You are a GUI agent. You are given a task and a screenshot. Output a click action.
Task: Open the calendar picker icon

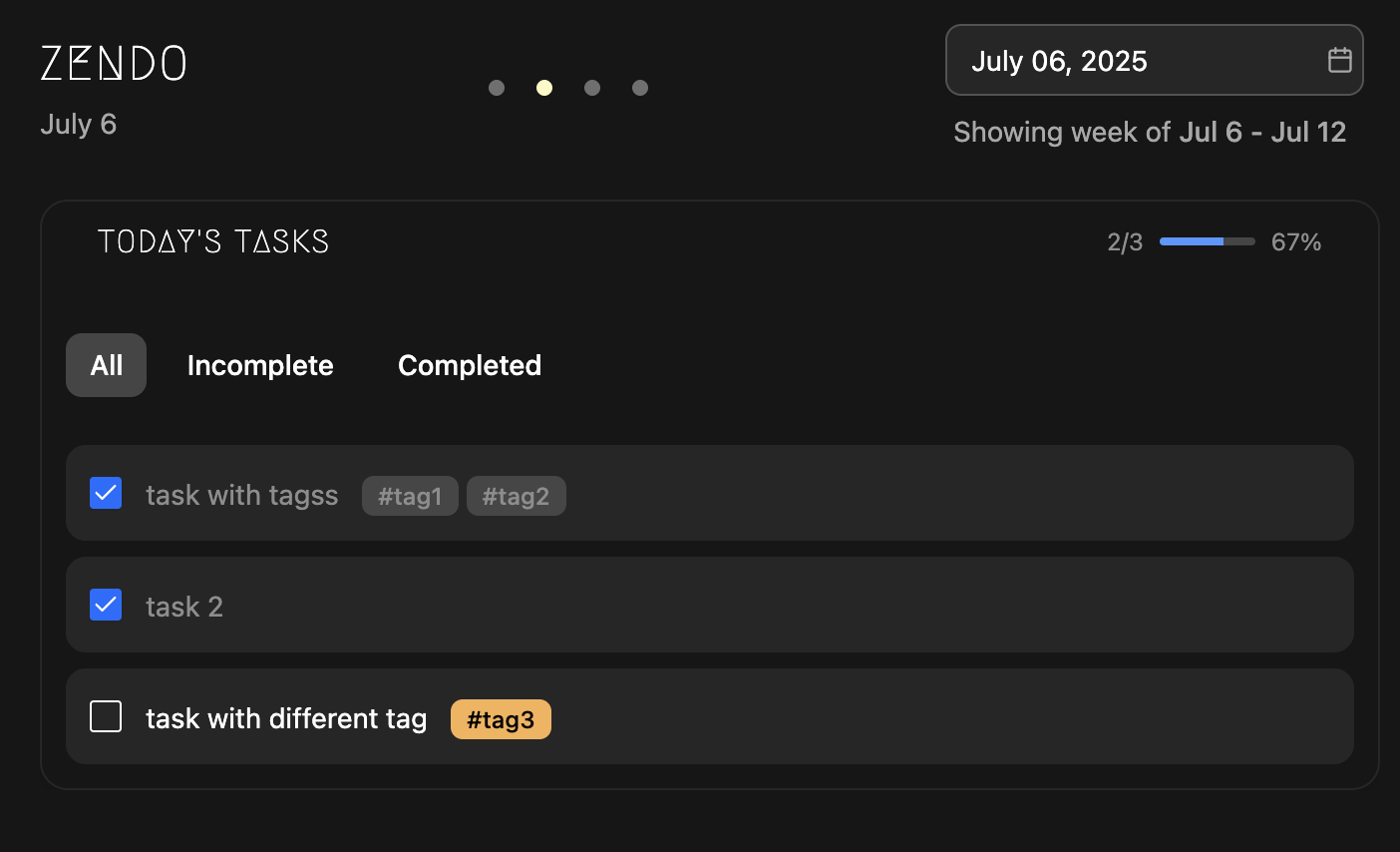[x=1339, y=60]
